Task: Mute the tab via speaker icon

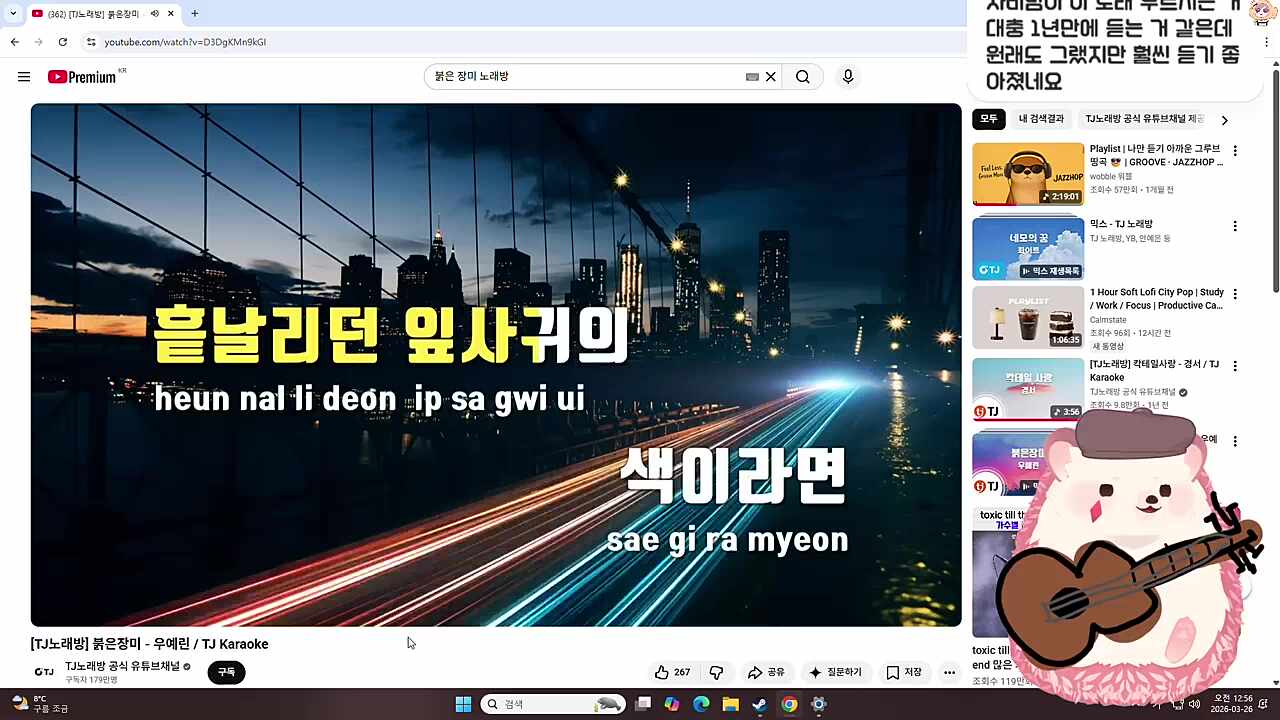Action: click(x=154, y=14)
